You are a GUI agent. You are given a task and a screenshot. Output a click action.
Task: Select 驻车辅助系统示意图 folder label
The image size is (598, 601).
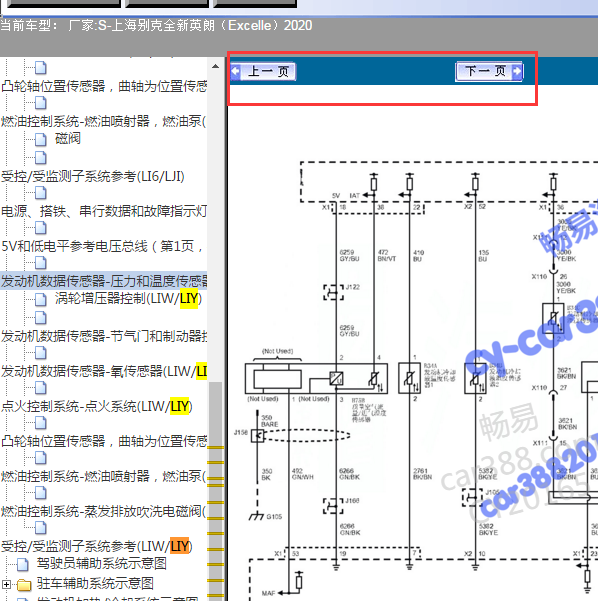tap(95, 584)
